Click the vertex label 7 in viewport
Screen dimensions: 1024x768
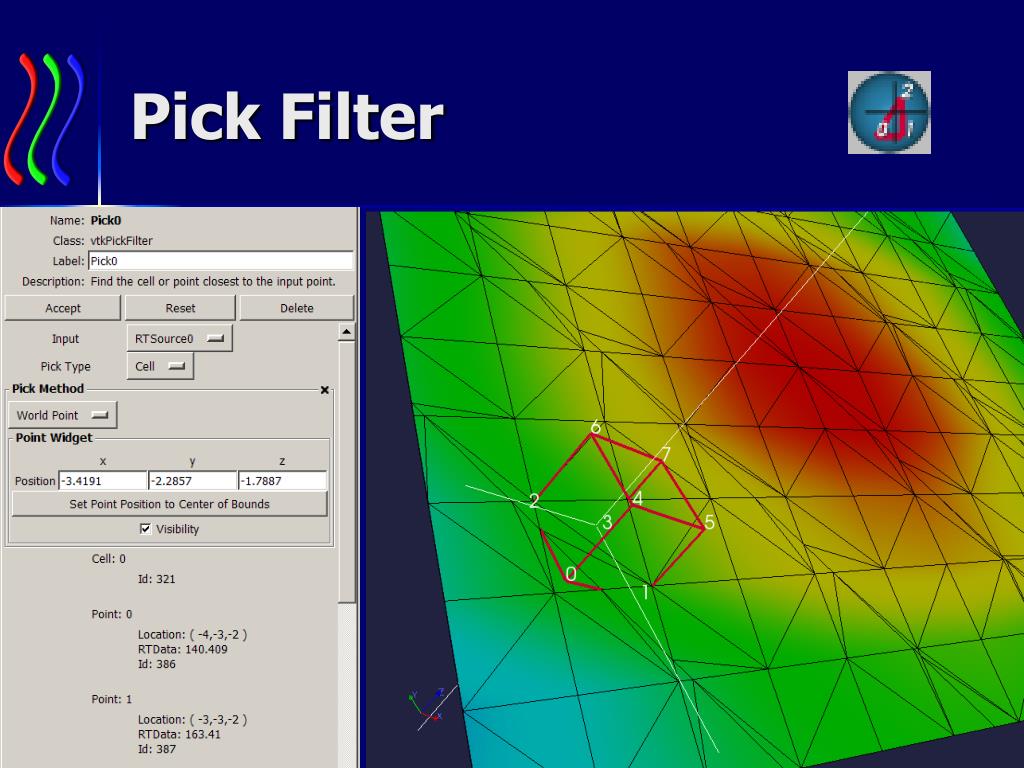click(x=665, y=453)
